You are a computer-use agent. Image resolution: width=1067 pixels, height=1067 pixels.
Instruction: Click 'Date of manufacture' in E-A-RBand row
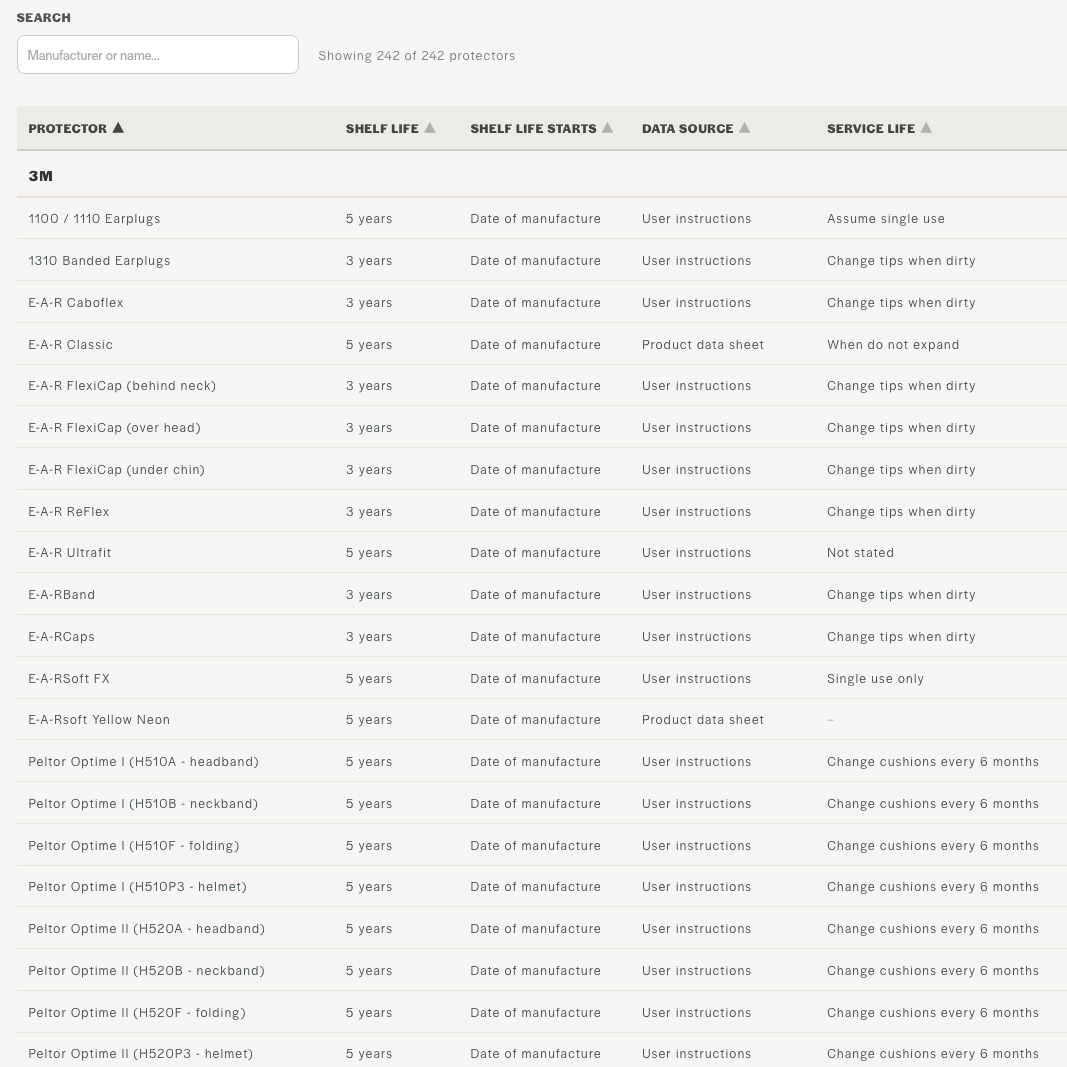(x=535, y=594)
